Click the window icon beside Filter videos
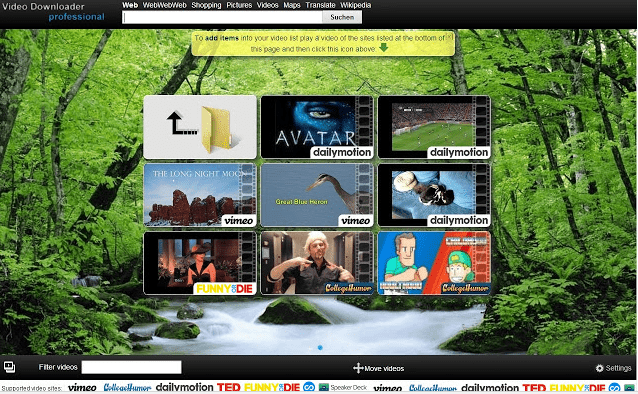The height and width of the screenshot is (394, 638). [9, 367]
